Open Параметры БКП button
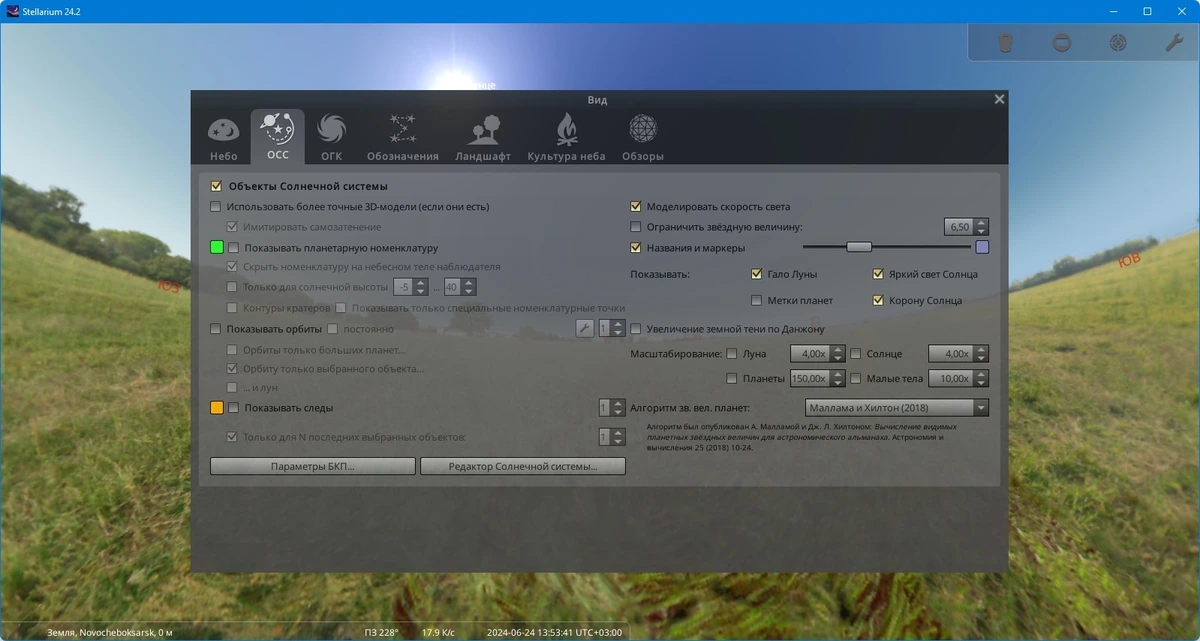The height and width of the screenshot is (641, 1200). click(x=312, y=466)
